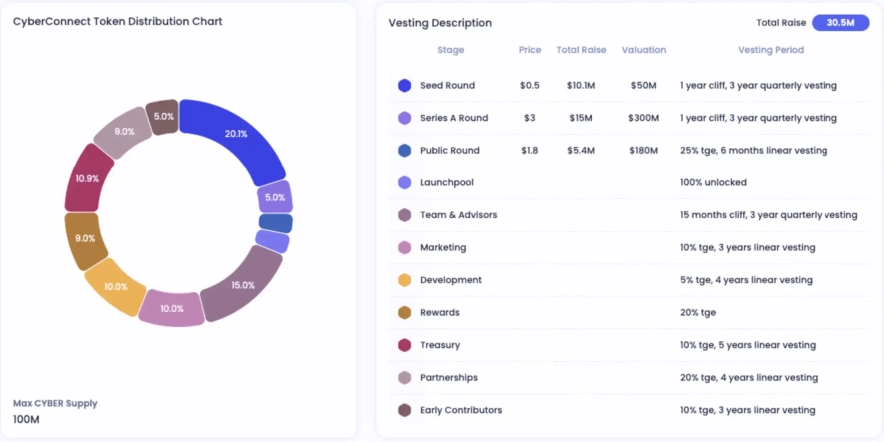Click the Rewards legend color dot
The image size is (884, 442).
click(x=404, y=313)
